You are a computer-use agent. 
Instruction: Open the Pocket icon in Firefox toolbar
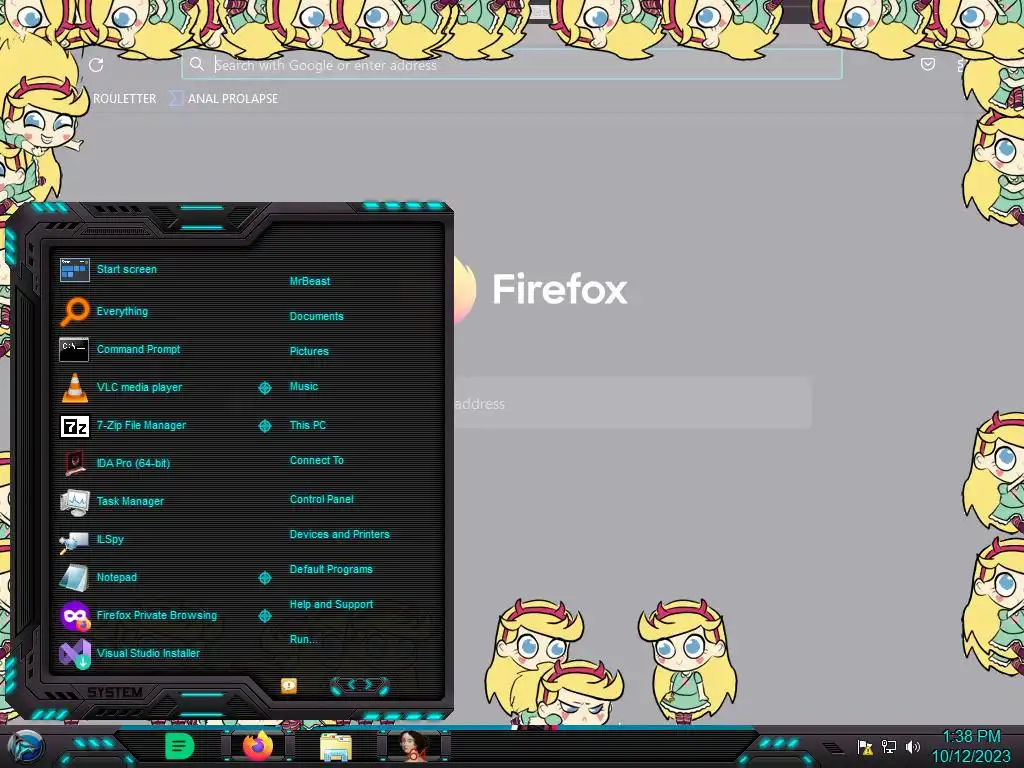[927, 64]
